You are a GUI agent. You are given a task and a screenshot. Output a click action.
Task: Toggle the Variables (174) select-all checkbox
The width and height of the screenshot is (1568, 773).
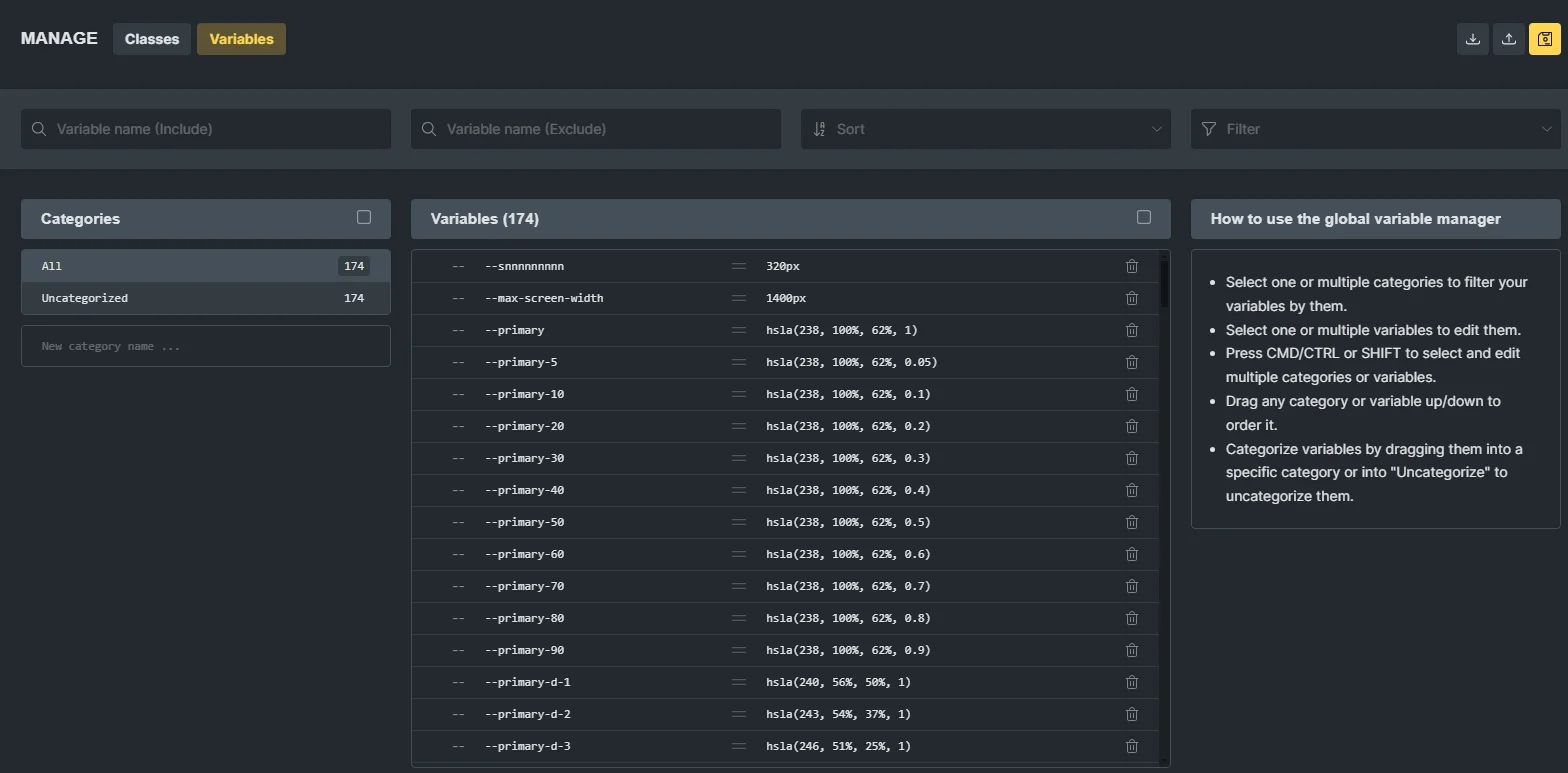click(1143, 217)
